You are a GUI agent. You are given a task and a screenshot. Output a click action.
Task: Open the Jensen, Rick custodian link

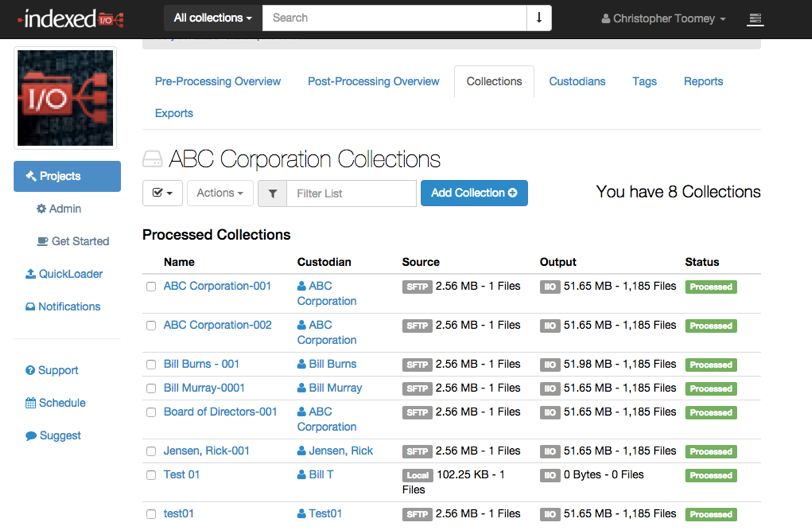tap(335, 451)
